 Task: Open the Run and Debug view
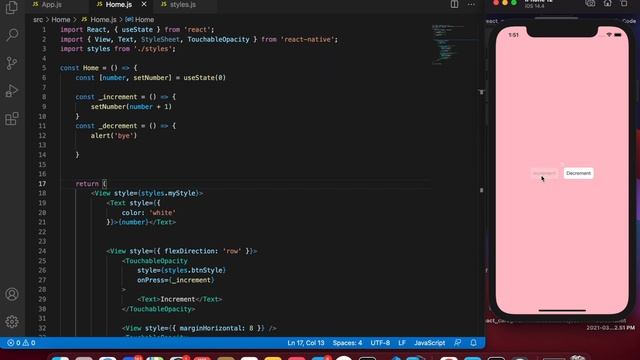(12, 91)
